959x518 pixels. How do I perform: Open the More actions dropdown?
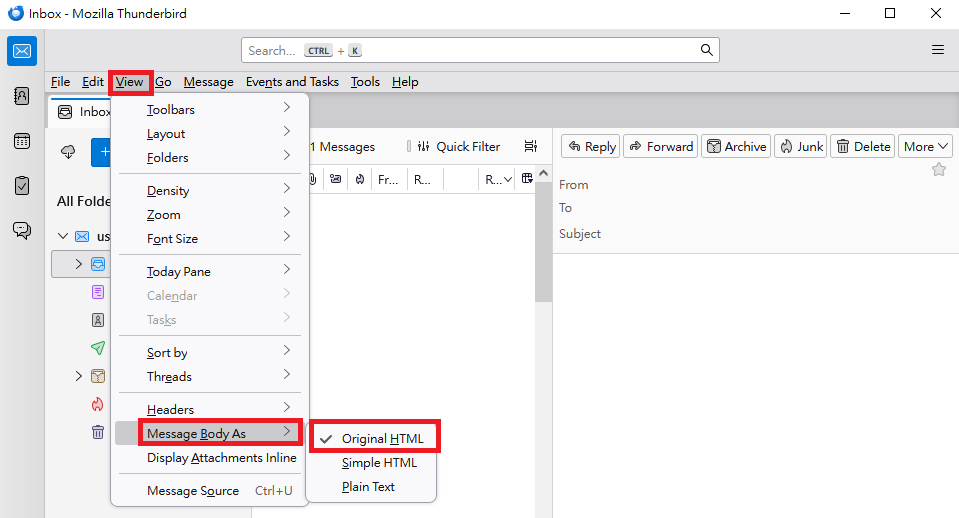(925, 147)
